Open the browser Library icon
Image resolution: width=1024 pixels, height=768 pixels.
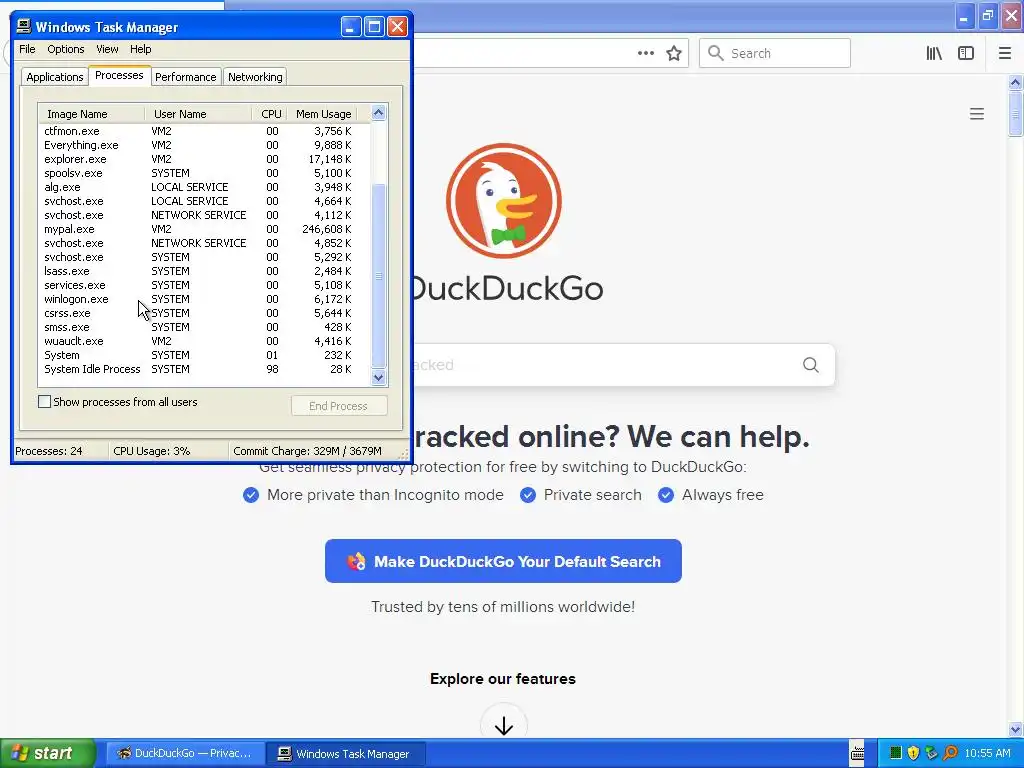[x=934, y=54]
